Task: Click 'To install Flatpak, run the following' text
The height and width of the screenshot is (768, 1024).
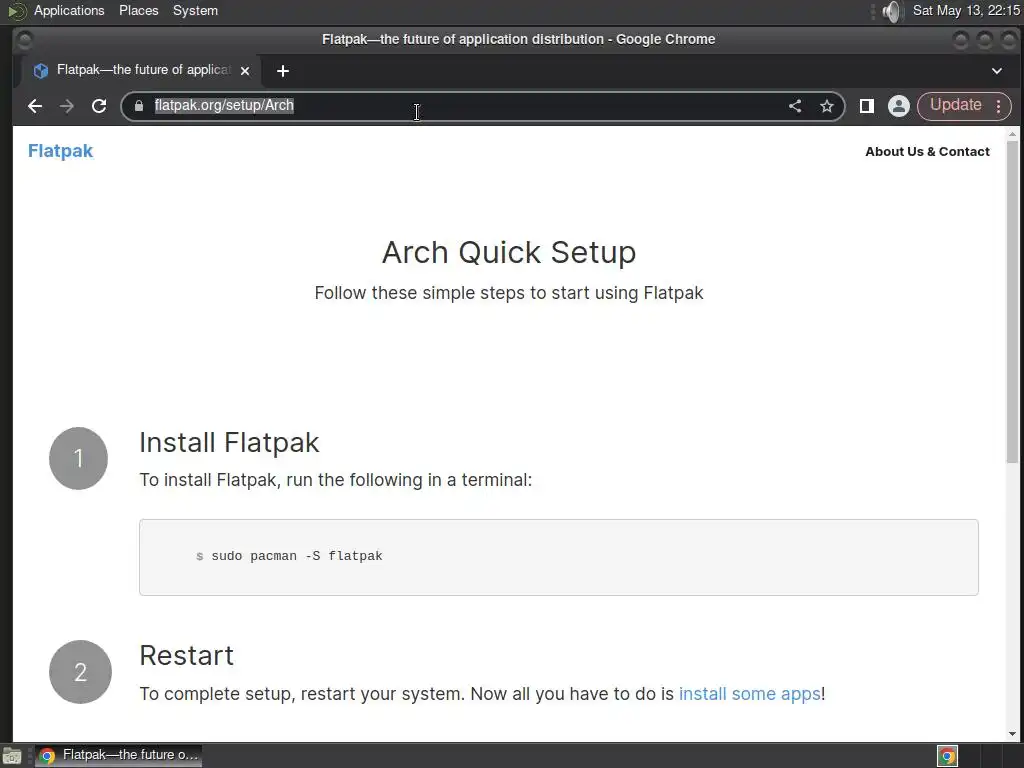Action: [336, 480]
